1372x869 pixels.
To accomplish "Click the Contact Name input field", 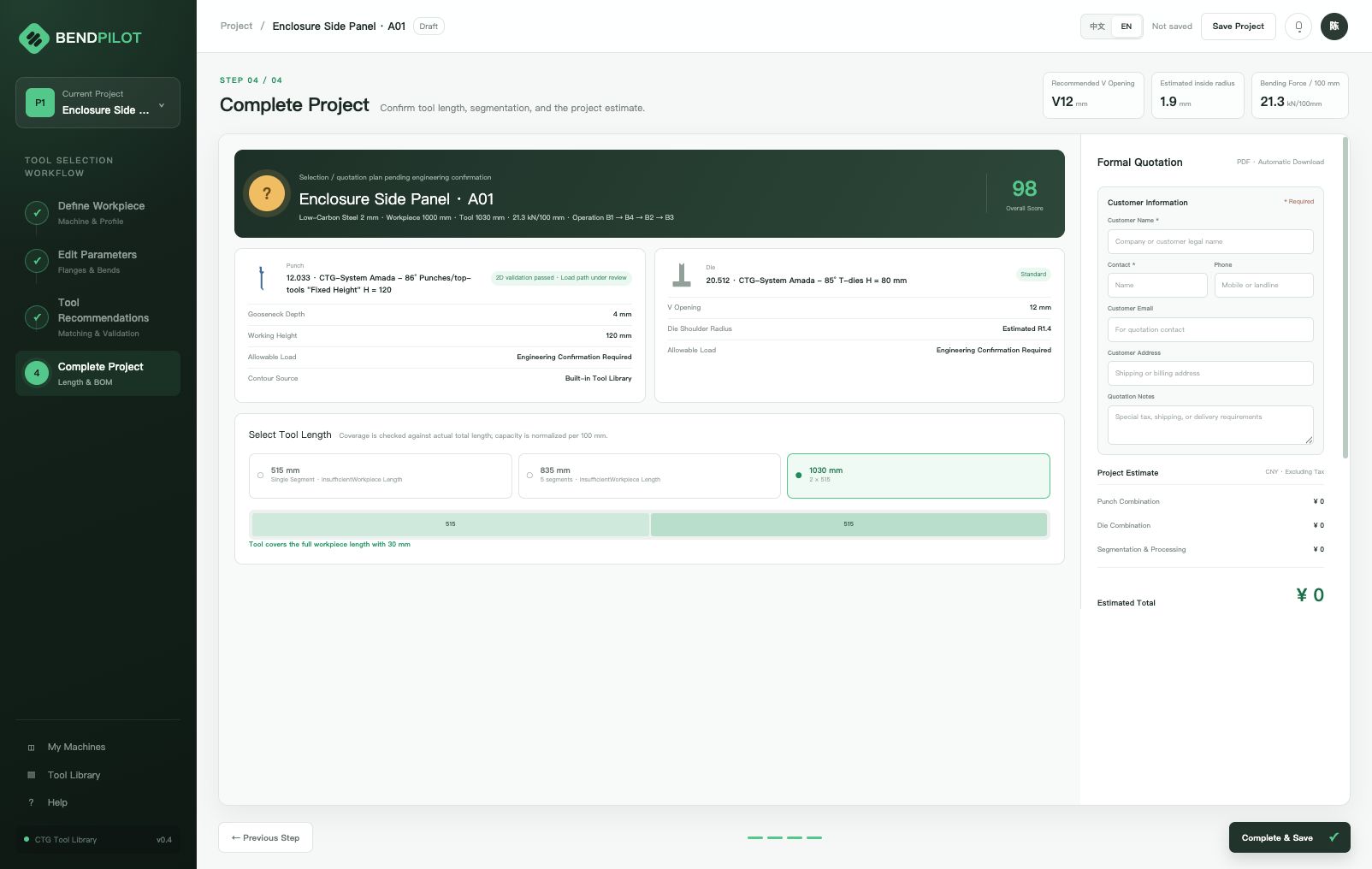I will pos(1157,285).
